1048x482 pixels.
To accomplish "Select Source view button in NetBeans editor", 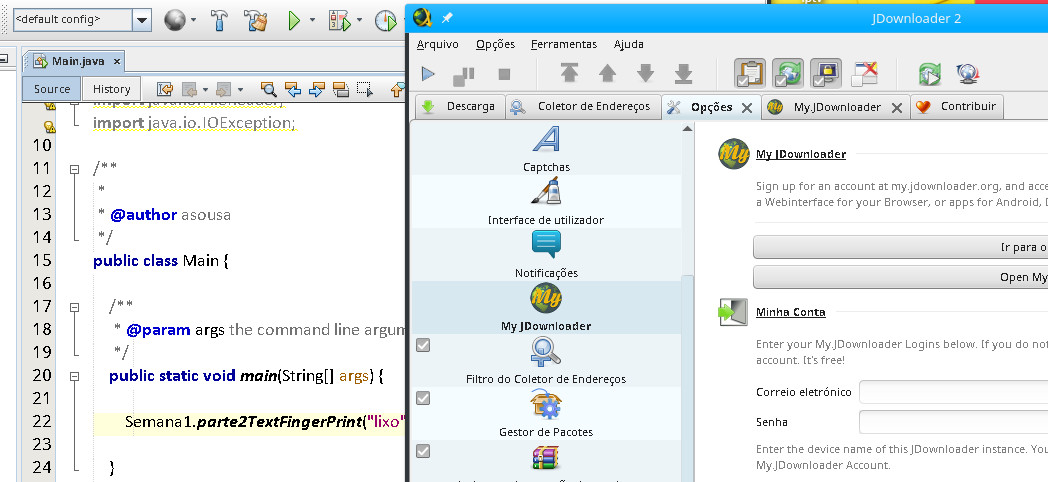I will [x=51, y=89].
